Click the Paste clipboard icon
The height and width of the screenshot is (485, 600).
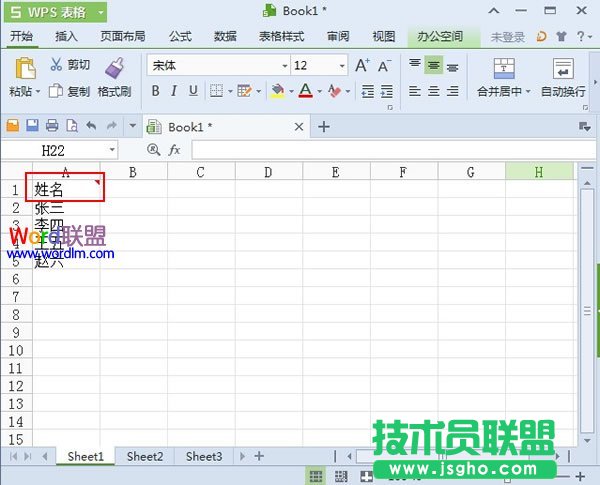point(25,68)
